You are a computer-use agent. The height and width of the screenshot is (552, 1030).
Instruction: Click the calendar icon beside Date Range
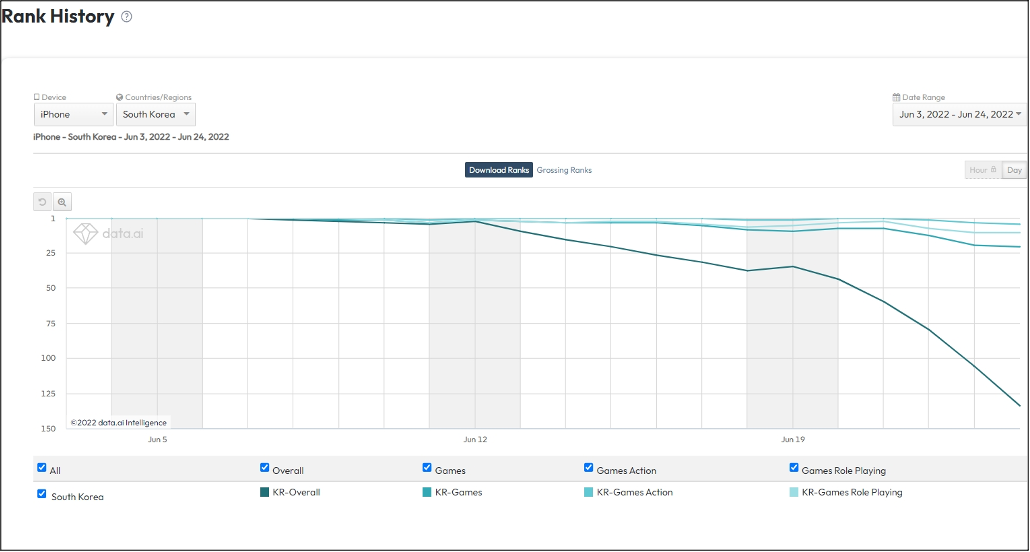coord(896,97)
